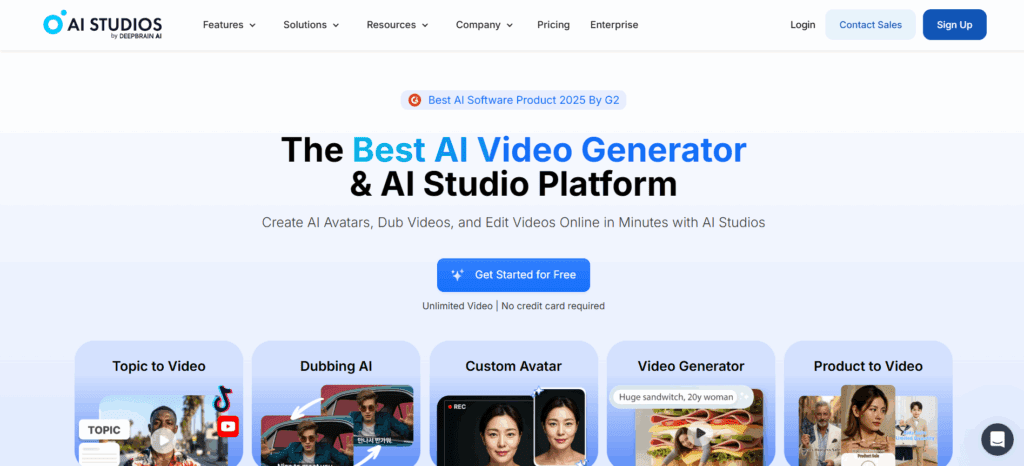Open the Features menu
Viewport: 1024px width, 466px height.
[229, 25]
